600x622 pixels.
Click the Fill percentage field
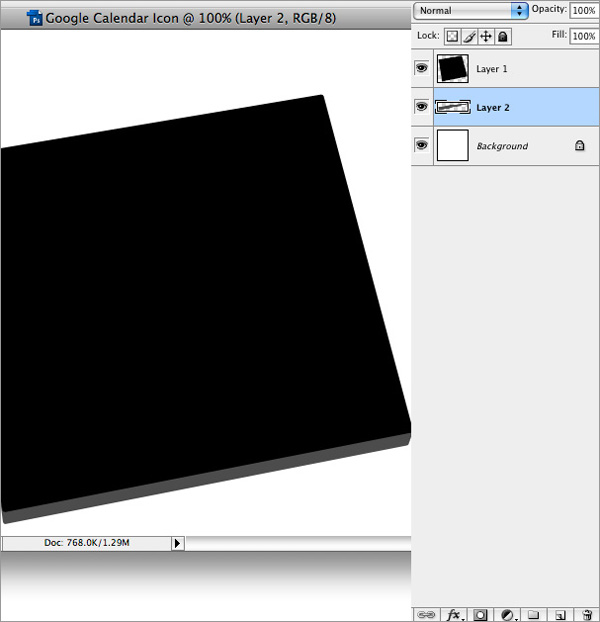click(585, 36)
